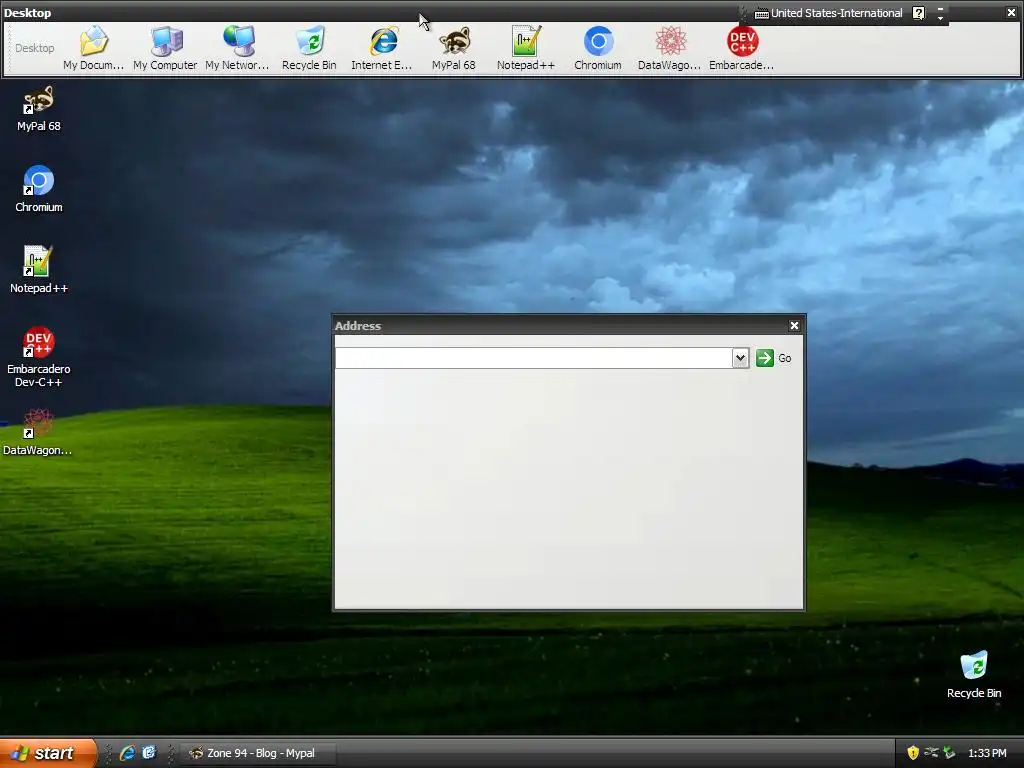Open Recycle Bin in the top toolbar
Viewport: 1024px width, 768px height.
coord(310,48)
